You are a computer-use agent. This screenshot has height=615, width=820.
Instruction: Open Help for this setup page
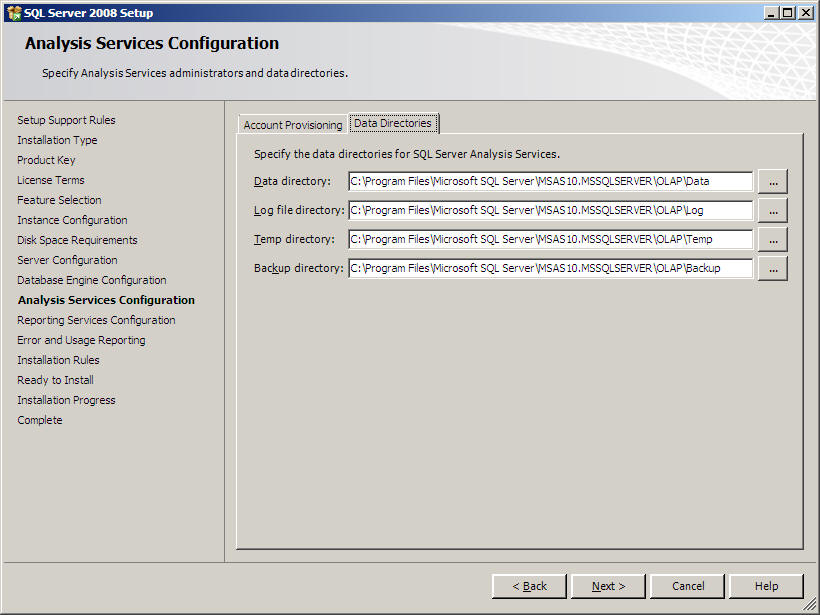(x=766, y=586)
